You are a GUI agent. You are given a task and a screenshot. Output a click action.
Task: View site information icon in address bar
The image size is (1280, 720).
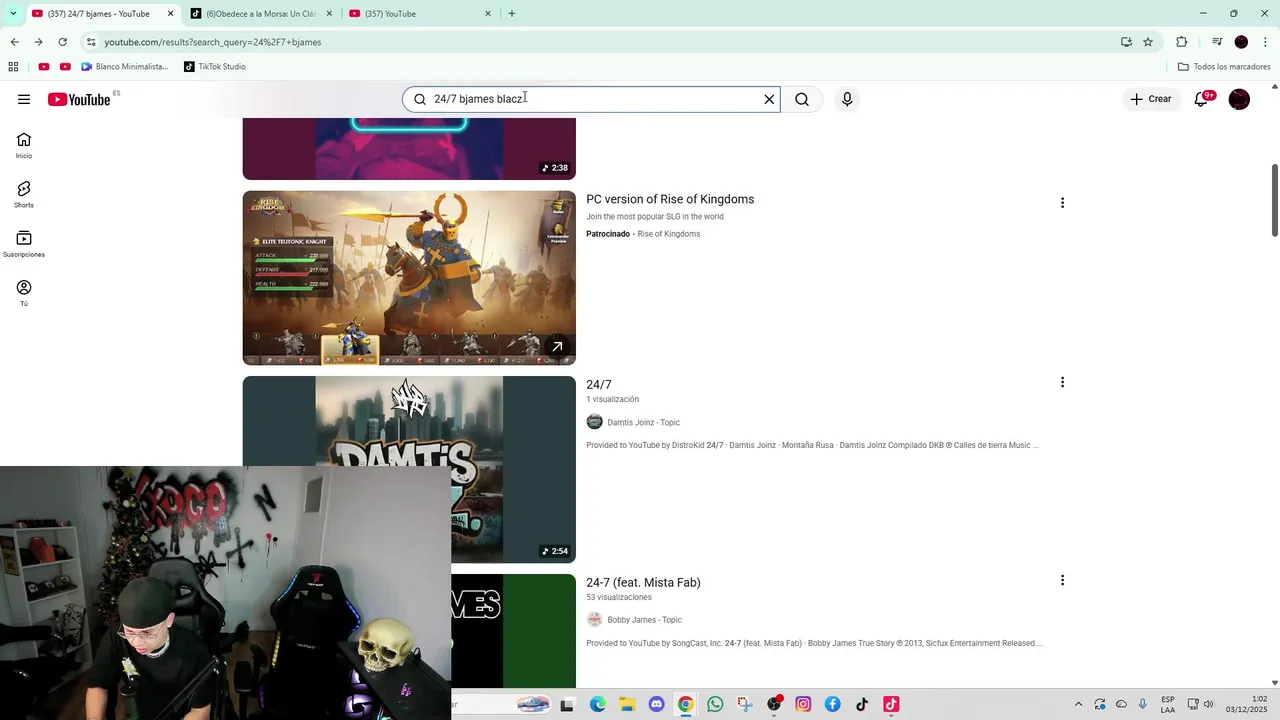tap(91, 42)
